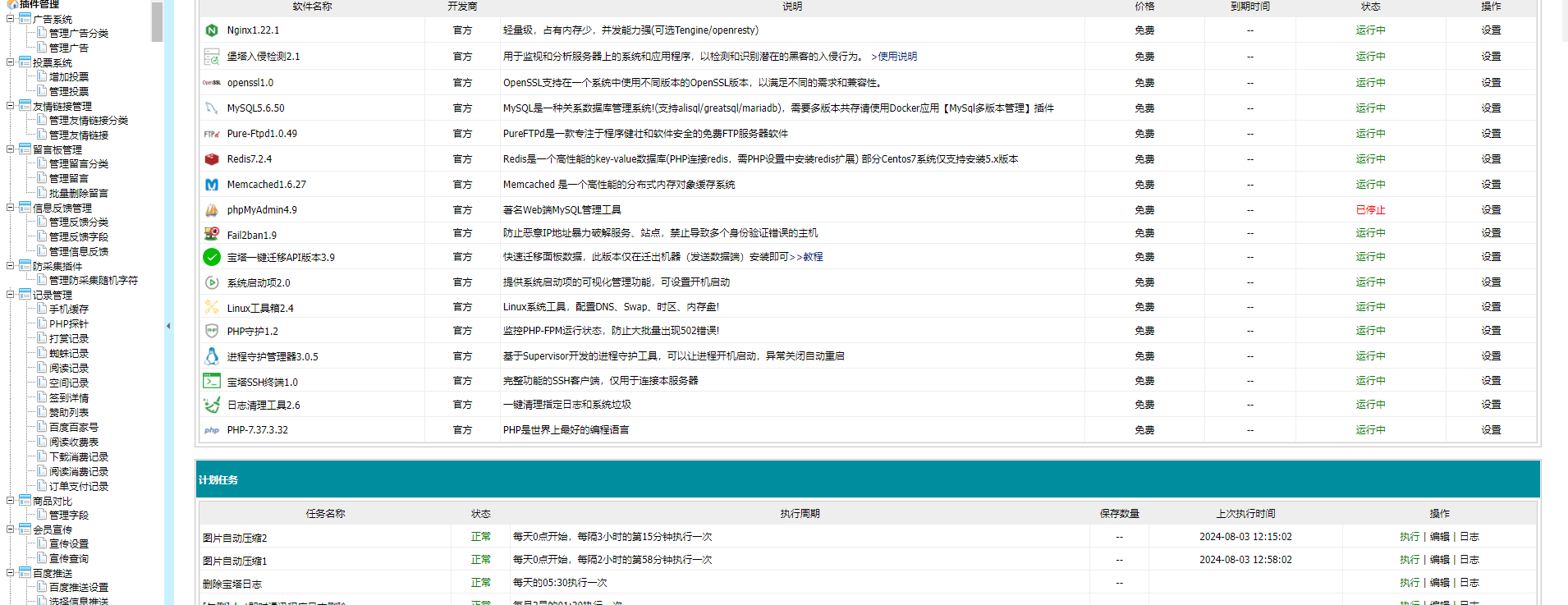Click 设置 for the phpMyAdmin4.9 row
This screenshot has width=1568, height=605.
pyautogui.click(x=1491, y=210)
